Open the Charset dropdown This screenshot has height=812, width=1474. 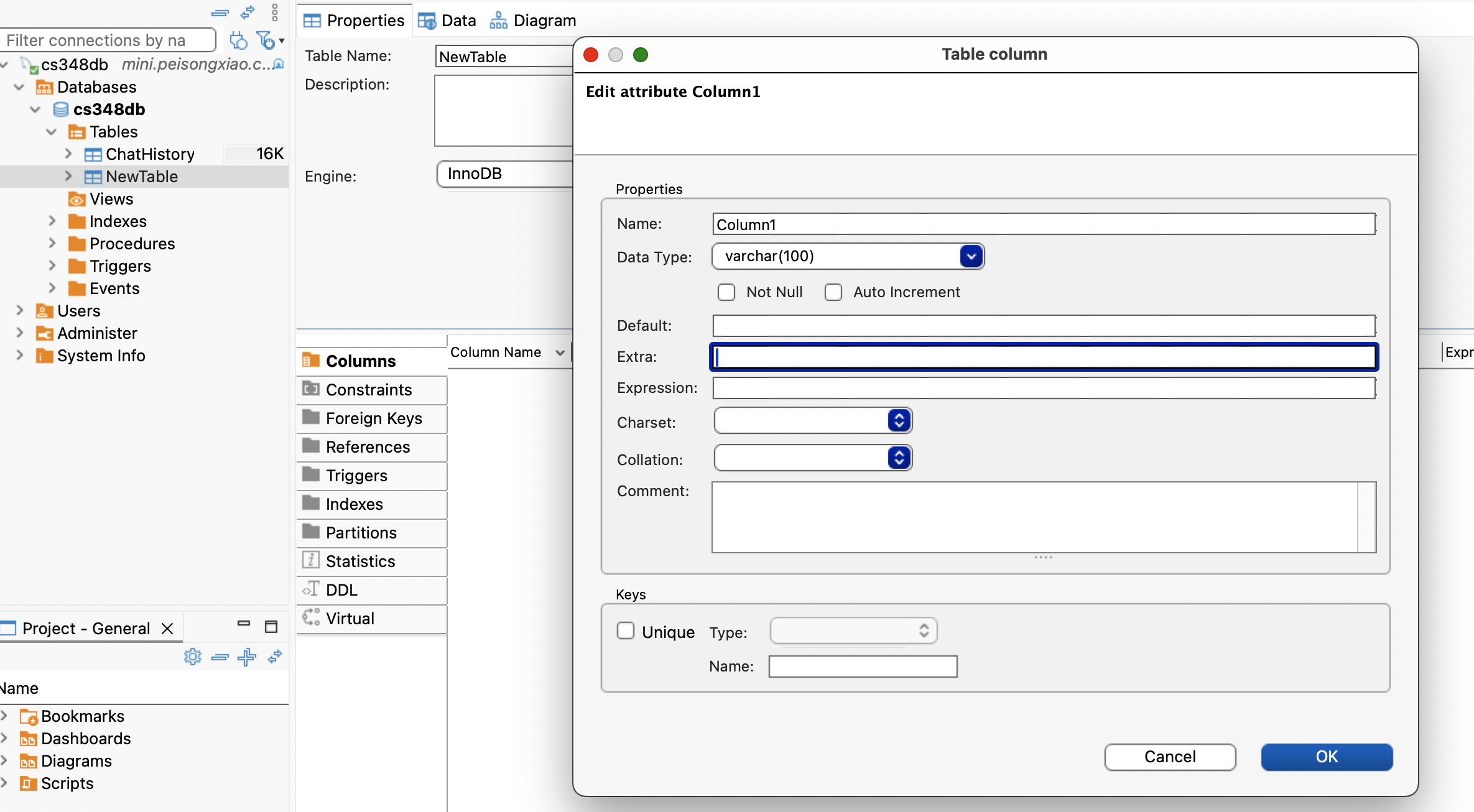pyautogui.click(x=899, y=421)
